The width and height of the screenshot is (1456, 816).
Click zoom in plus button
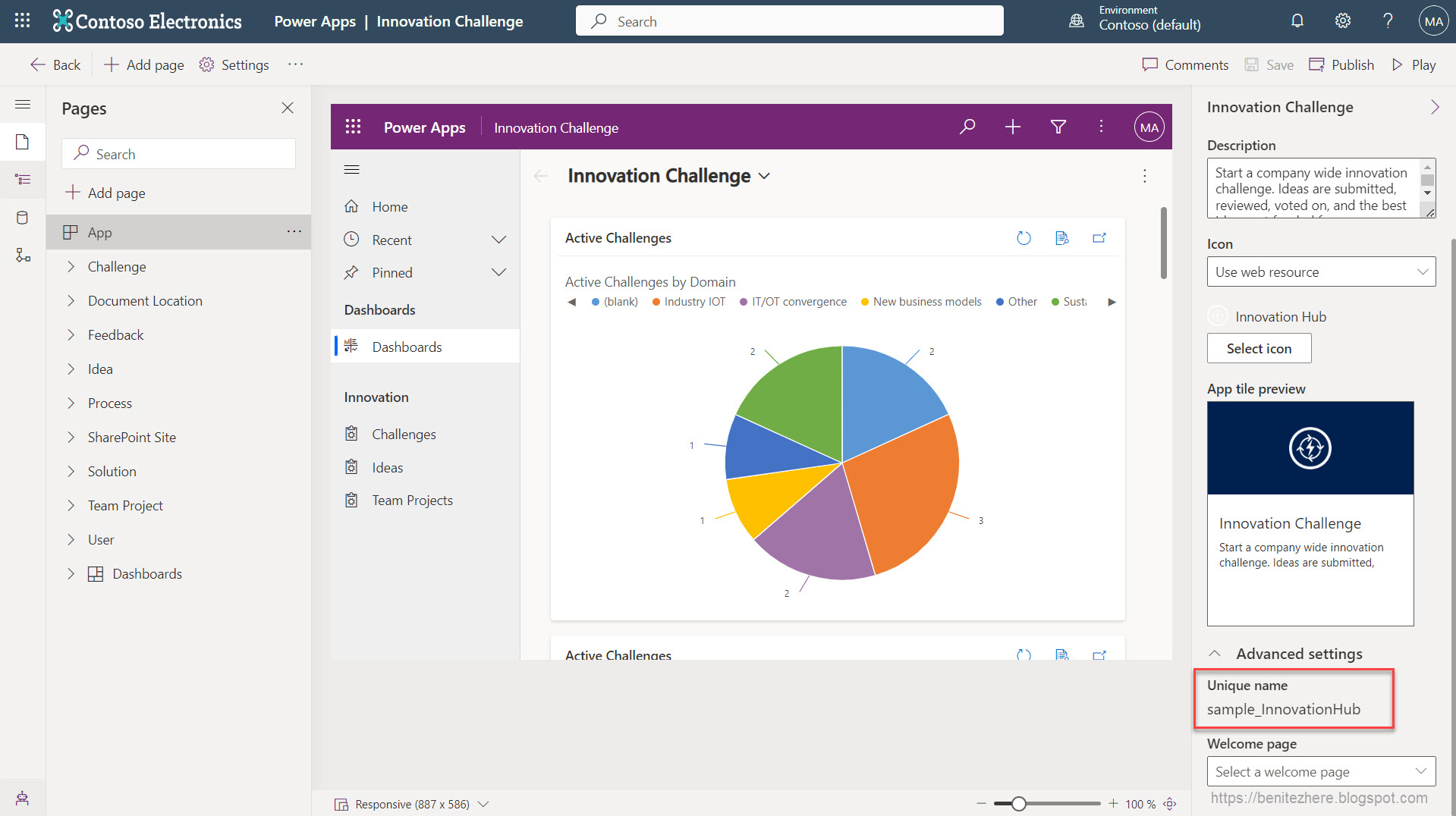(1112, 804)
